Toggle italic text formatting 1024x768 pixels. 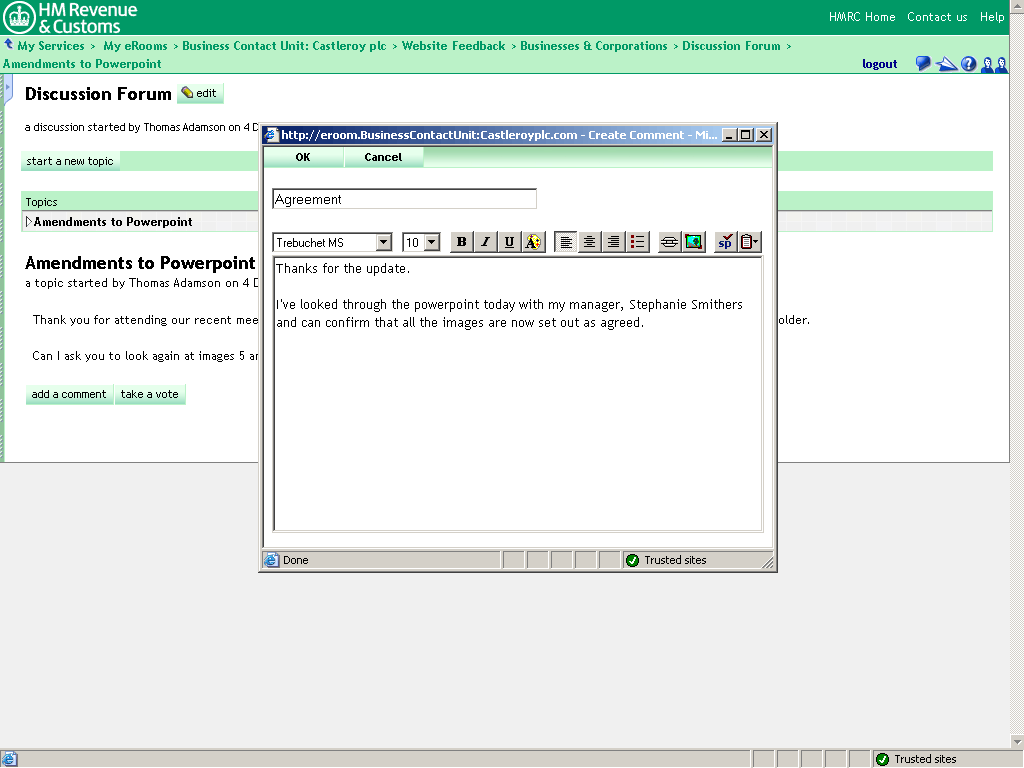[485, 242]
